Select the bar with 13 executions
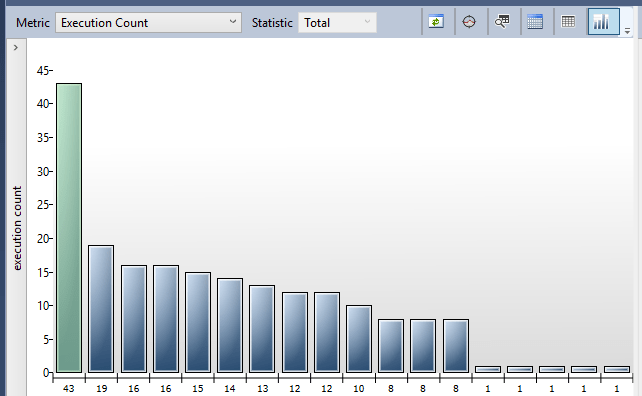 point(262,329)
